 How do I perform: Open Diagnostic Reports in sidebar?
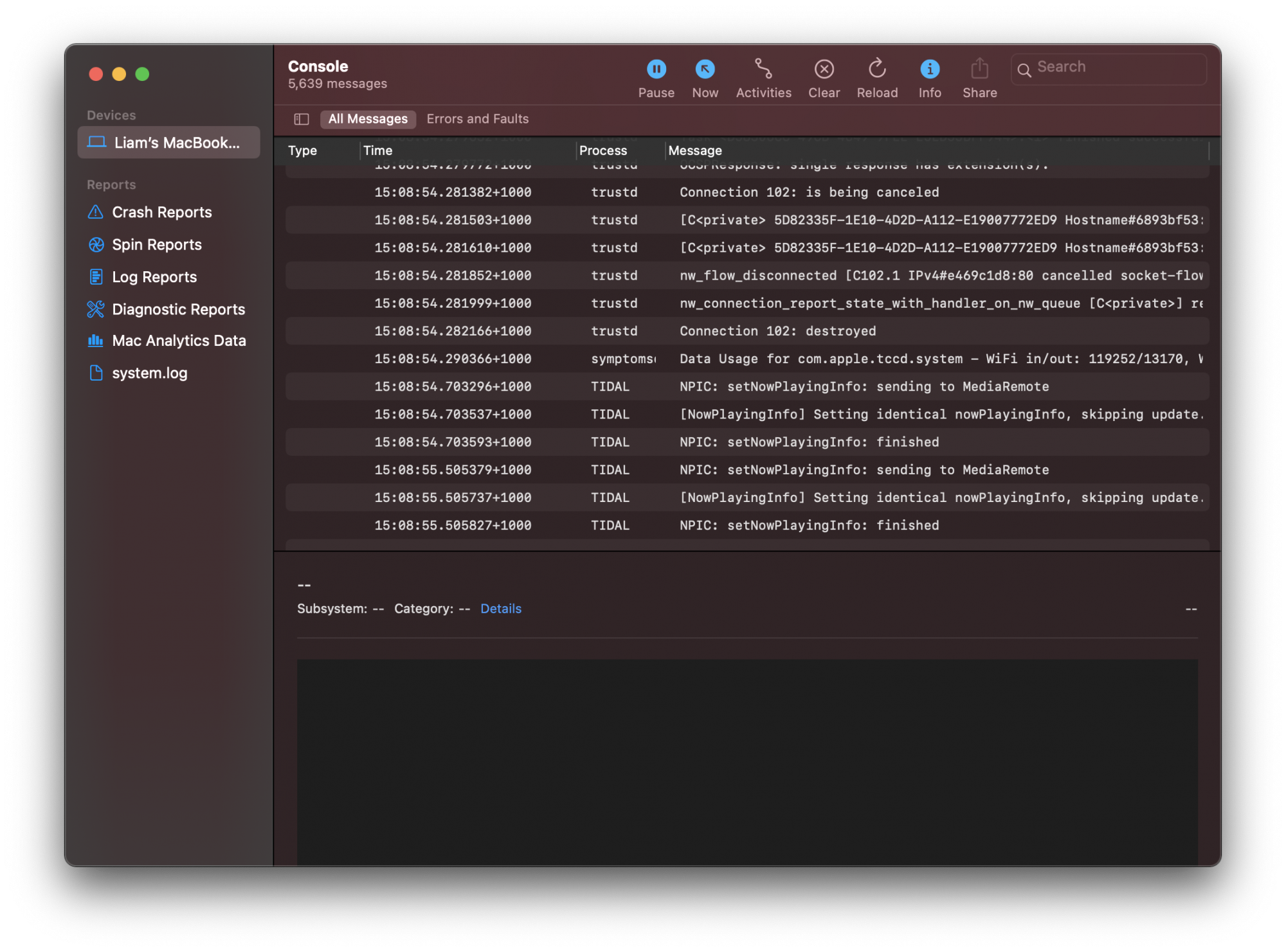tap(178, 309)
